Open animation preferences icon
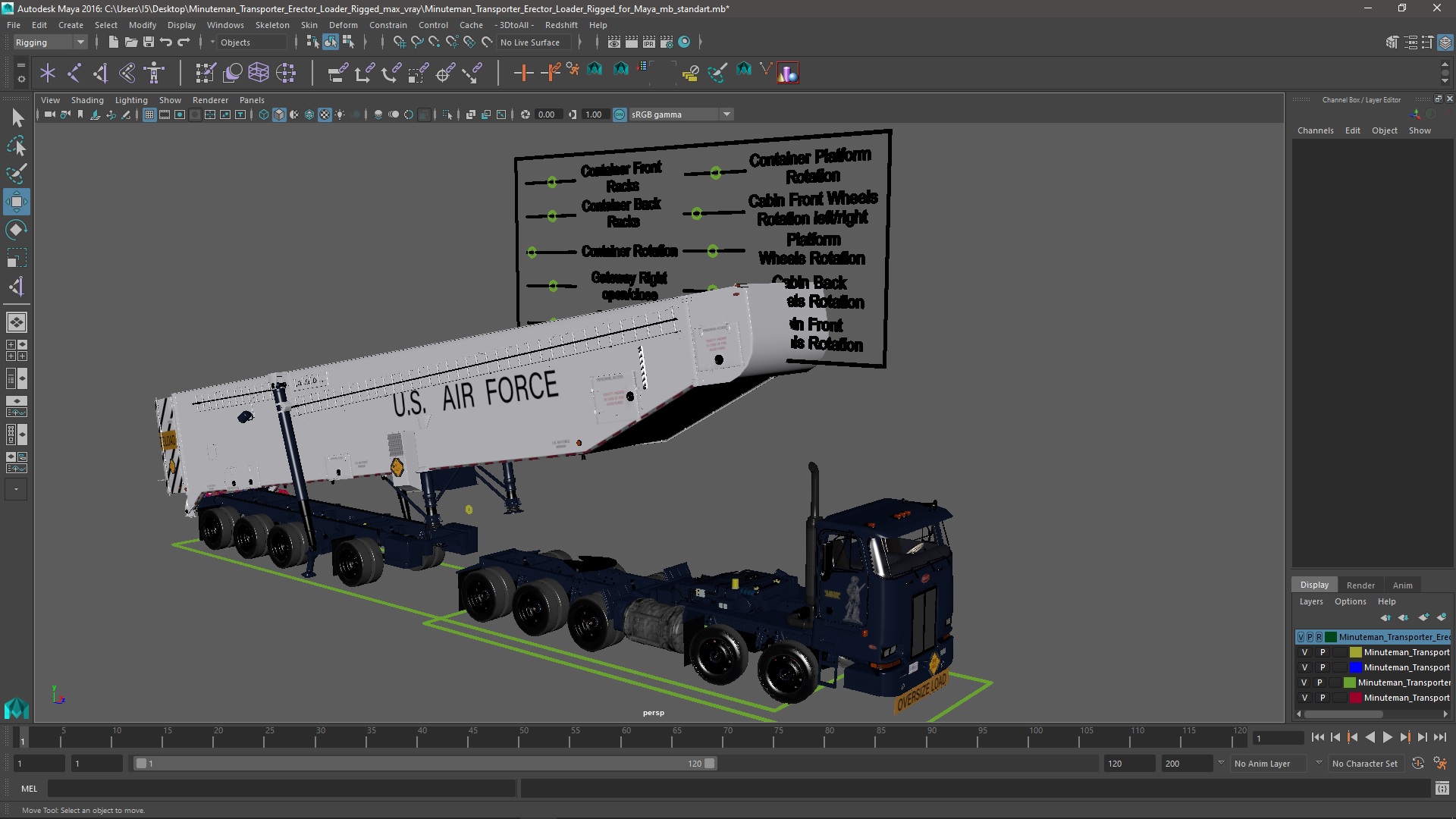 1440,764
